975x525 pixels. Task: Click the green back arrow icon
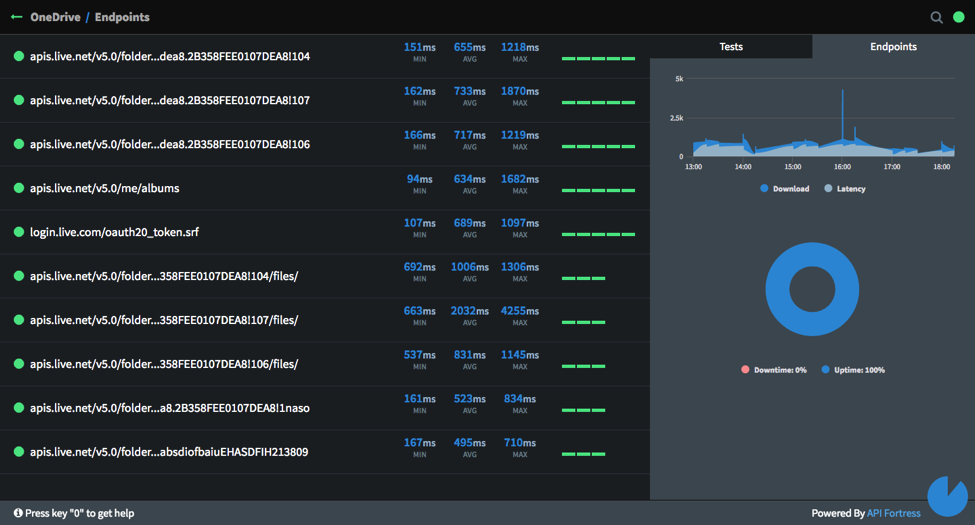pyautogui.click(x=17, y=17)
